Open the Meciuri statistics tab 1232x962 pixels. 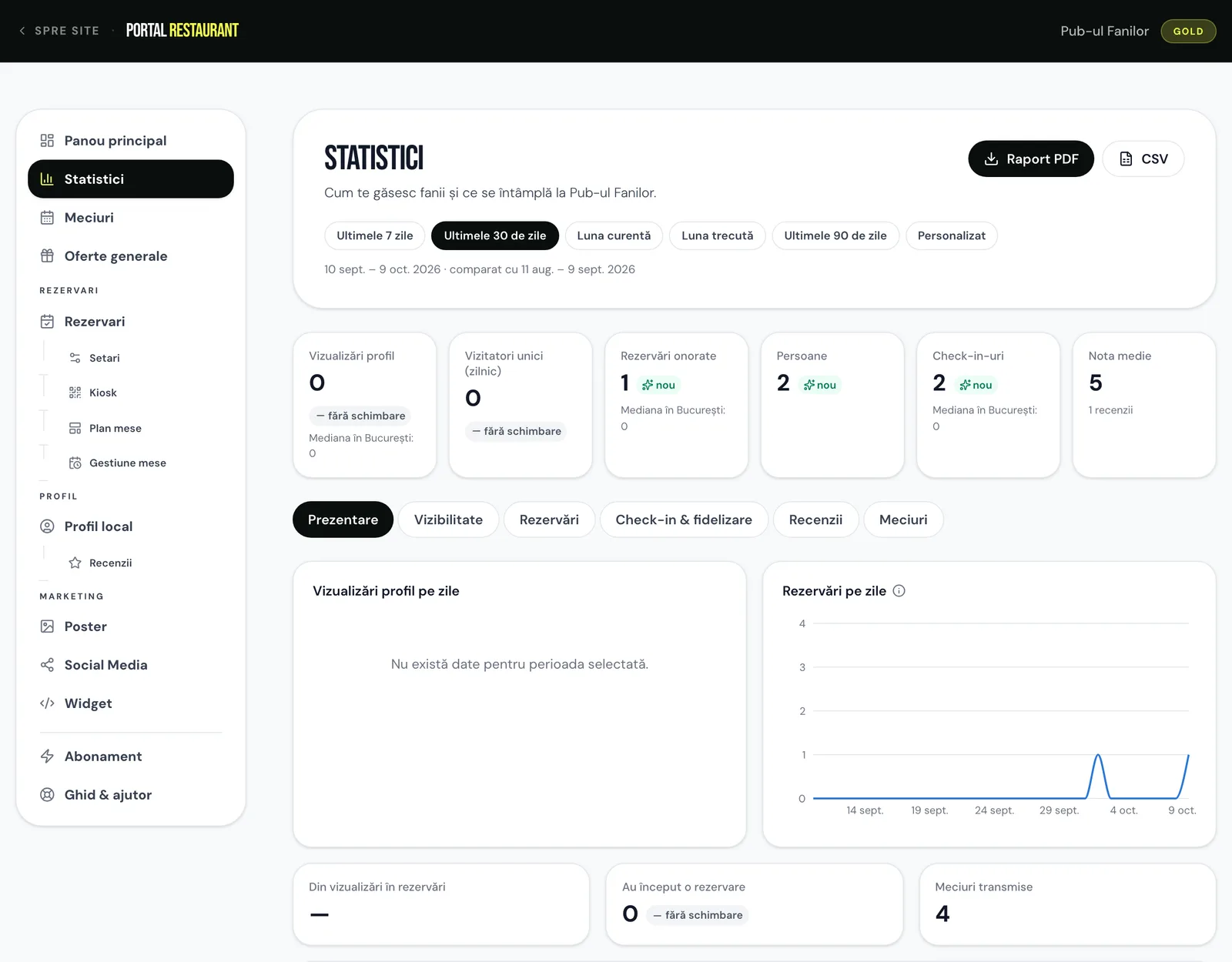click(x=903, y=519)
